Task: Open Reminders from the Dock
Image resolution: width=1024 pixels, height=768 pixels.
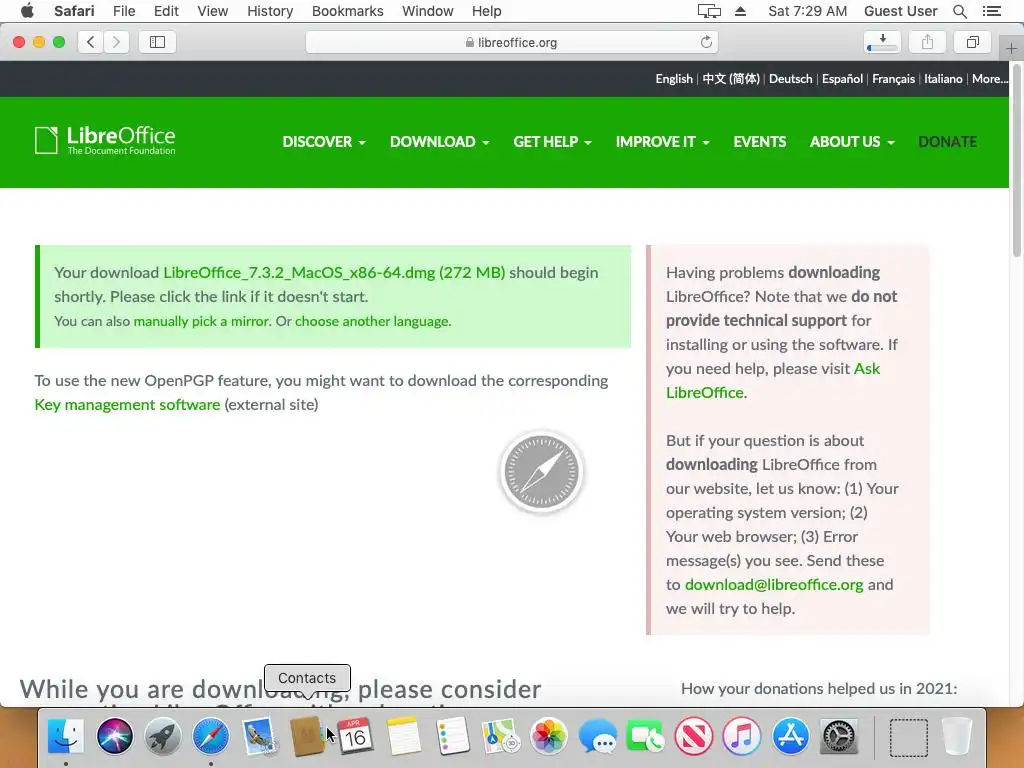Action: pos(452,736)
